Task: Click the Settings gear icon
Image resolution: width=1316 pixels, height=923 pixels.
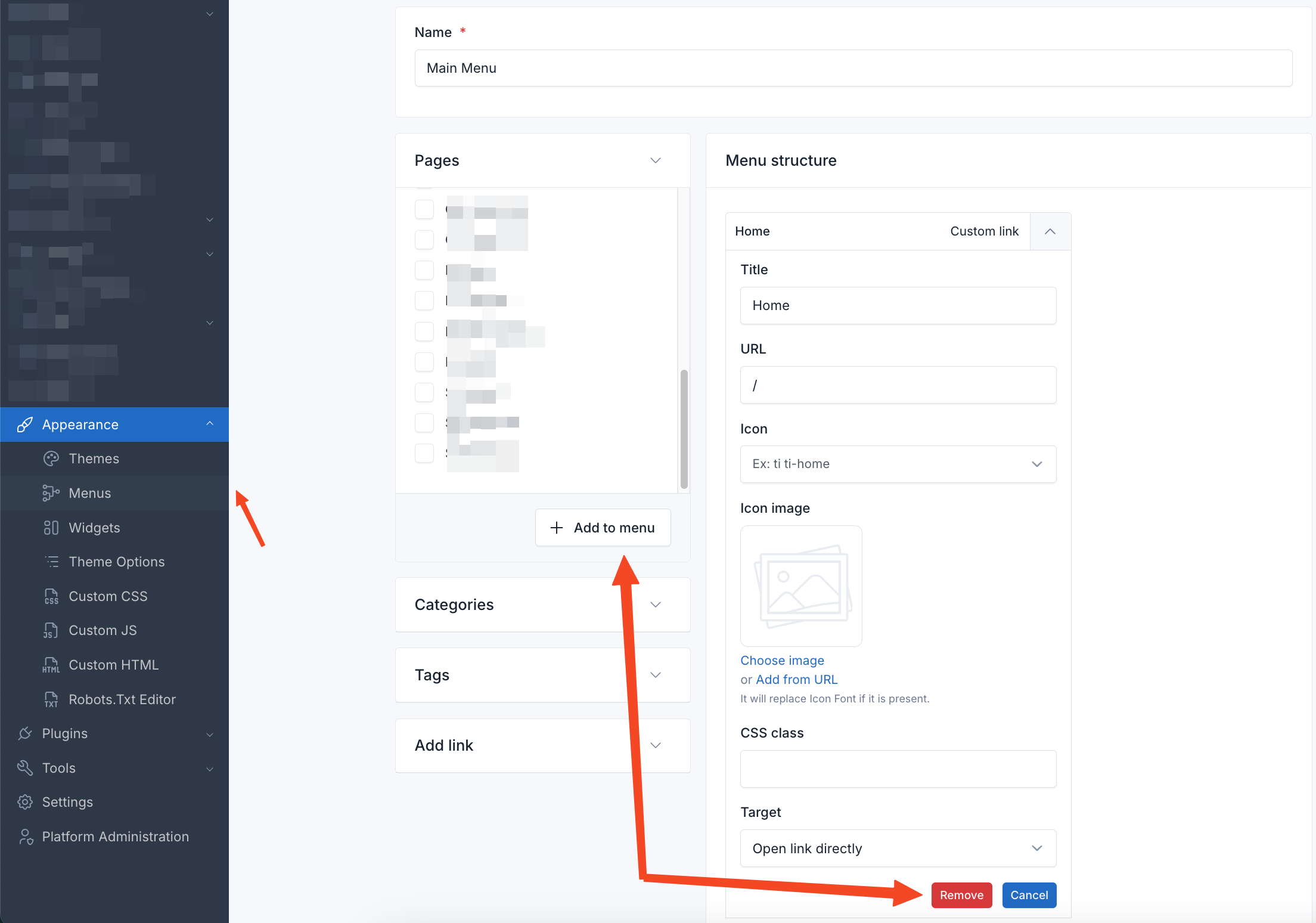Action: 24,802
